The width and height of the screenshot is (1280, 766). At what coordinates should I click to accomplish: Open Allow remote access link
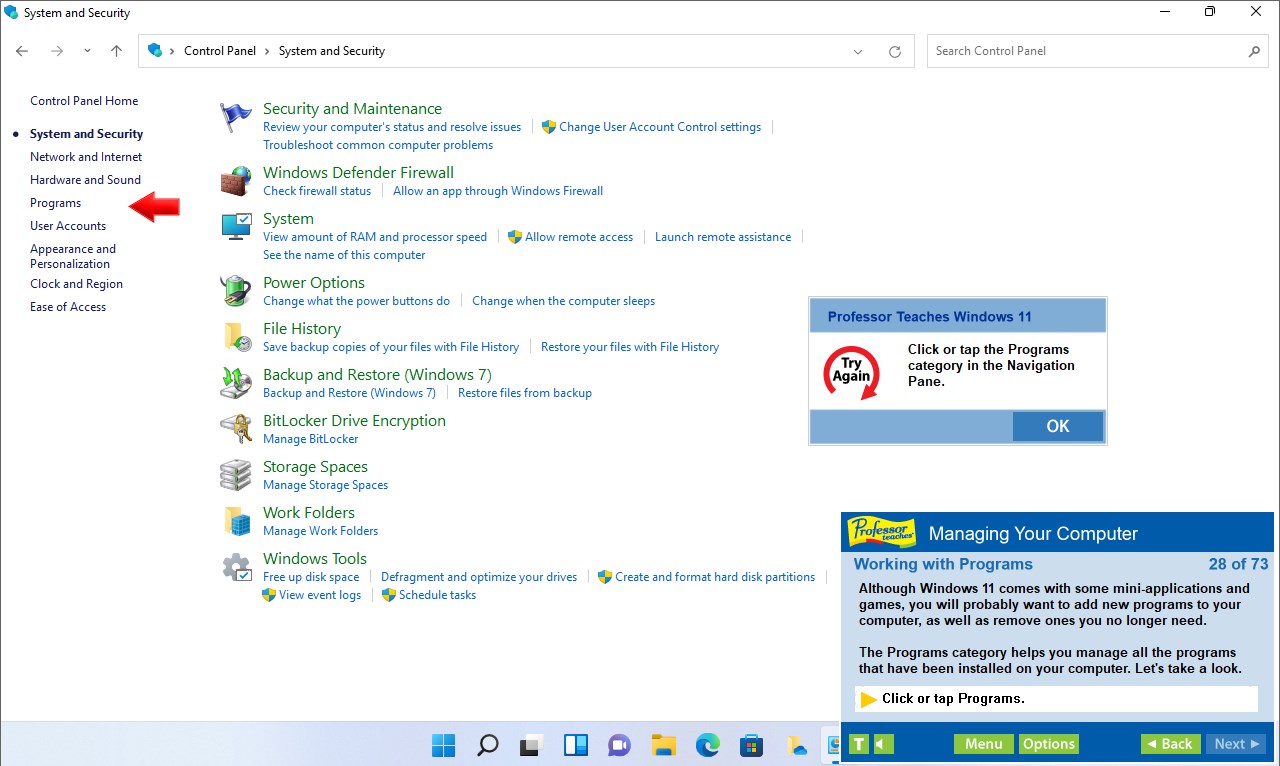point(579,237)
